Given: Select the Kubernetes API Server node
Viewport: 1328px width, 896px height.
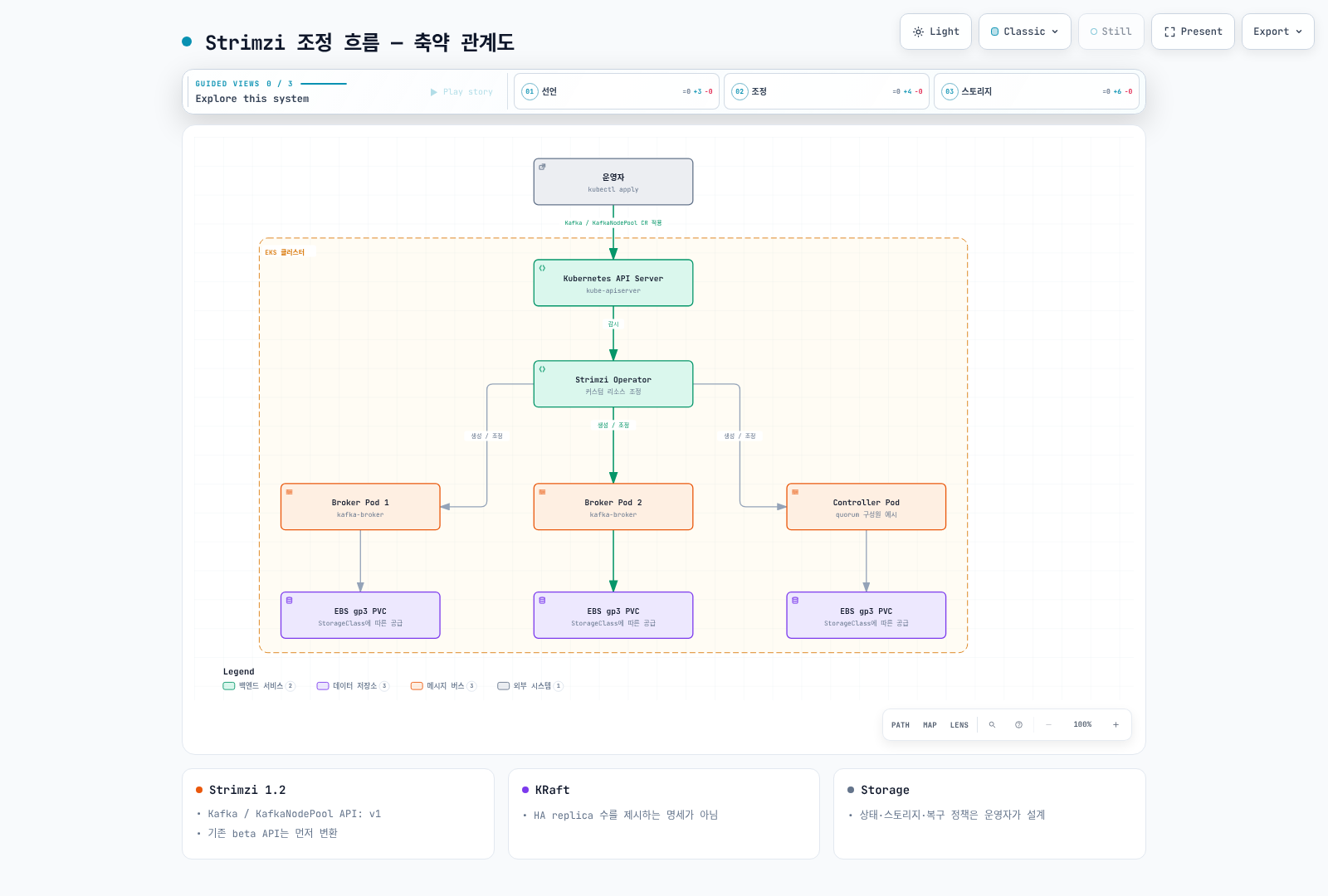Looking at the screenshot, I should tap(613, 283).
